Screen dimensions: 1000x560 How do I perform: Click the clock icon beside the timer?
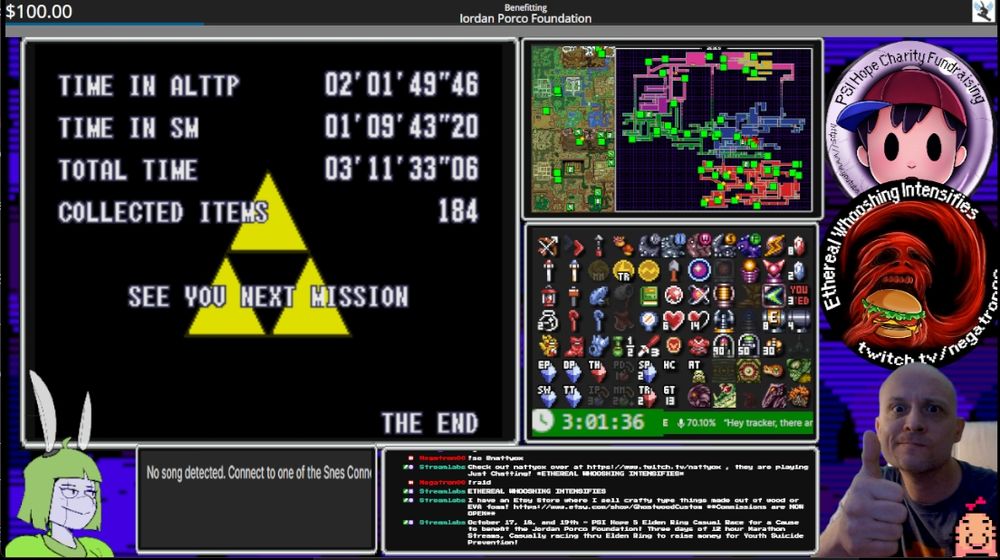pos(543,421)
